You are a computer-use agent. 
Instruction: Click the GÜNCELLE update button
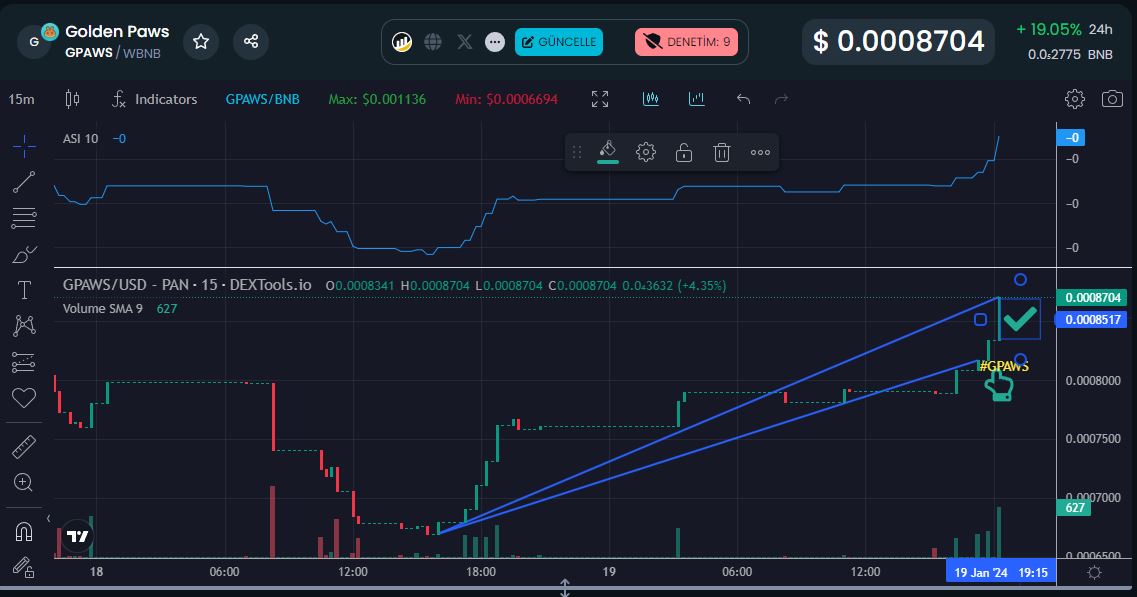(559, 42)
